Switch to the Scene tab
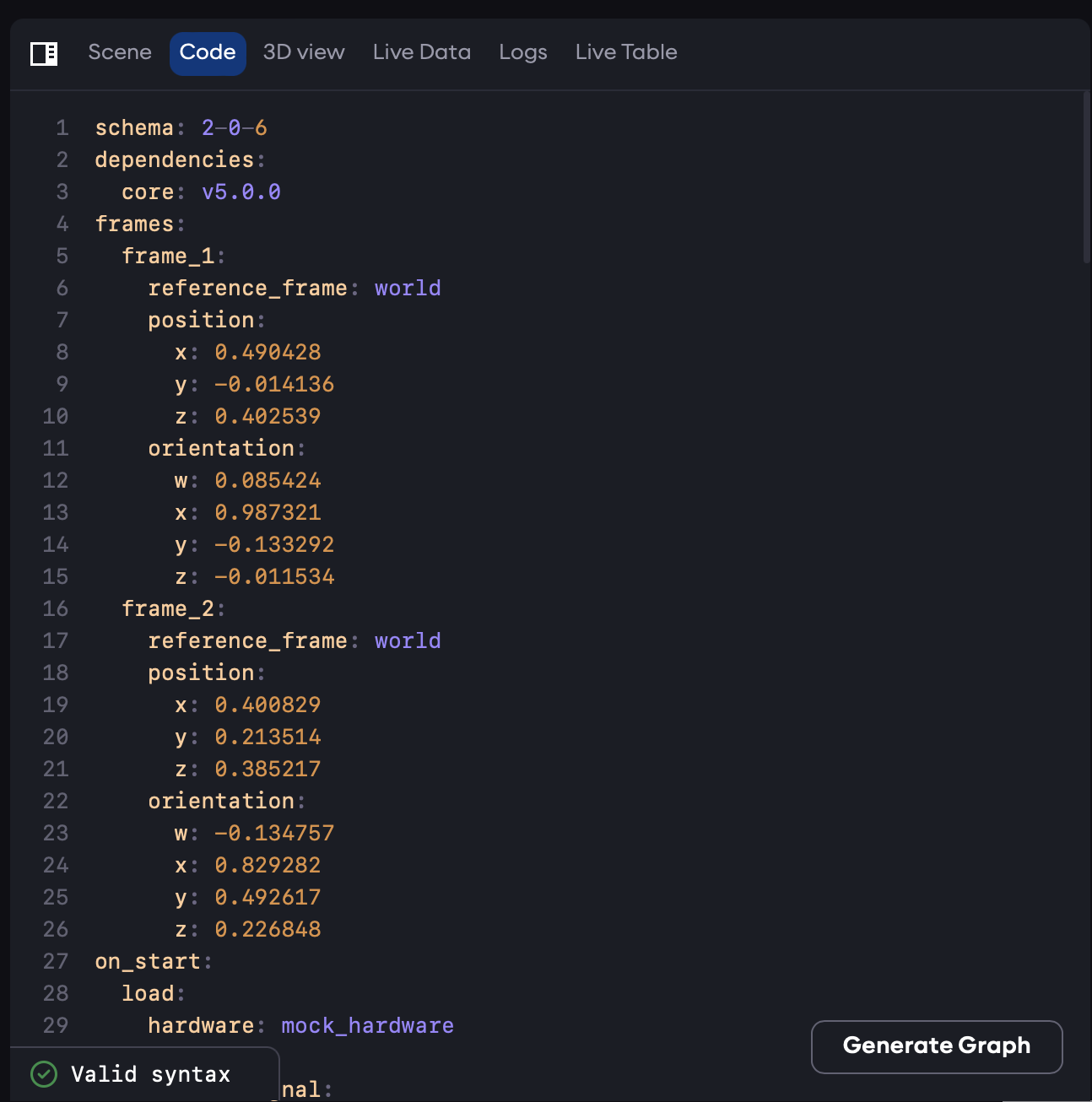Viewport: 1092px width, 1102px height. tap(119, 52)
